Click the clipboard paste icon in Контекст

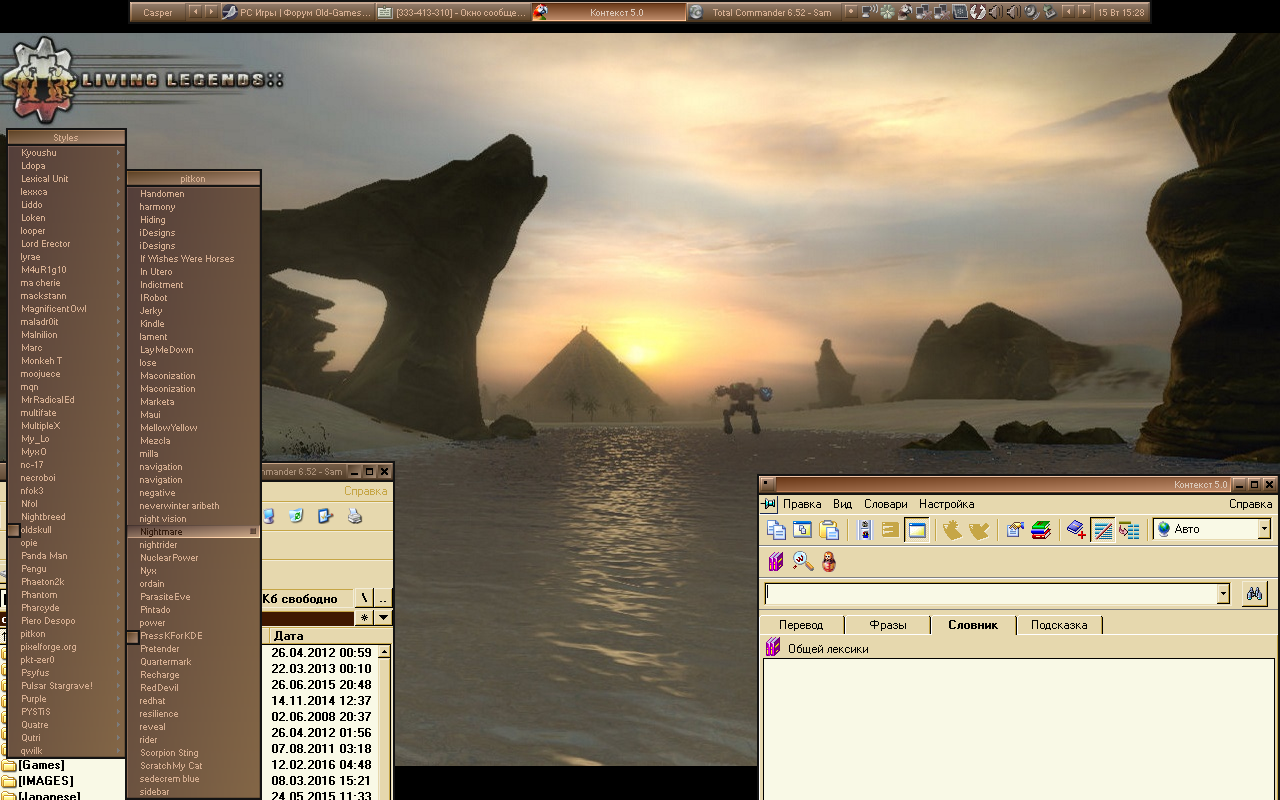point(829,530)
